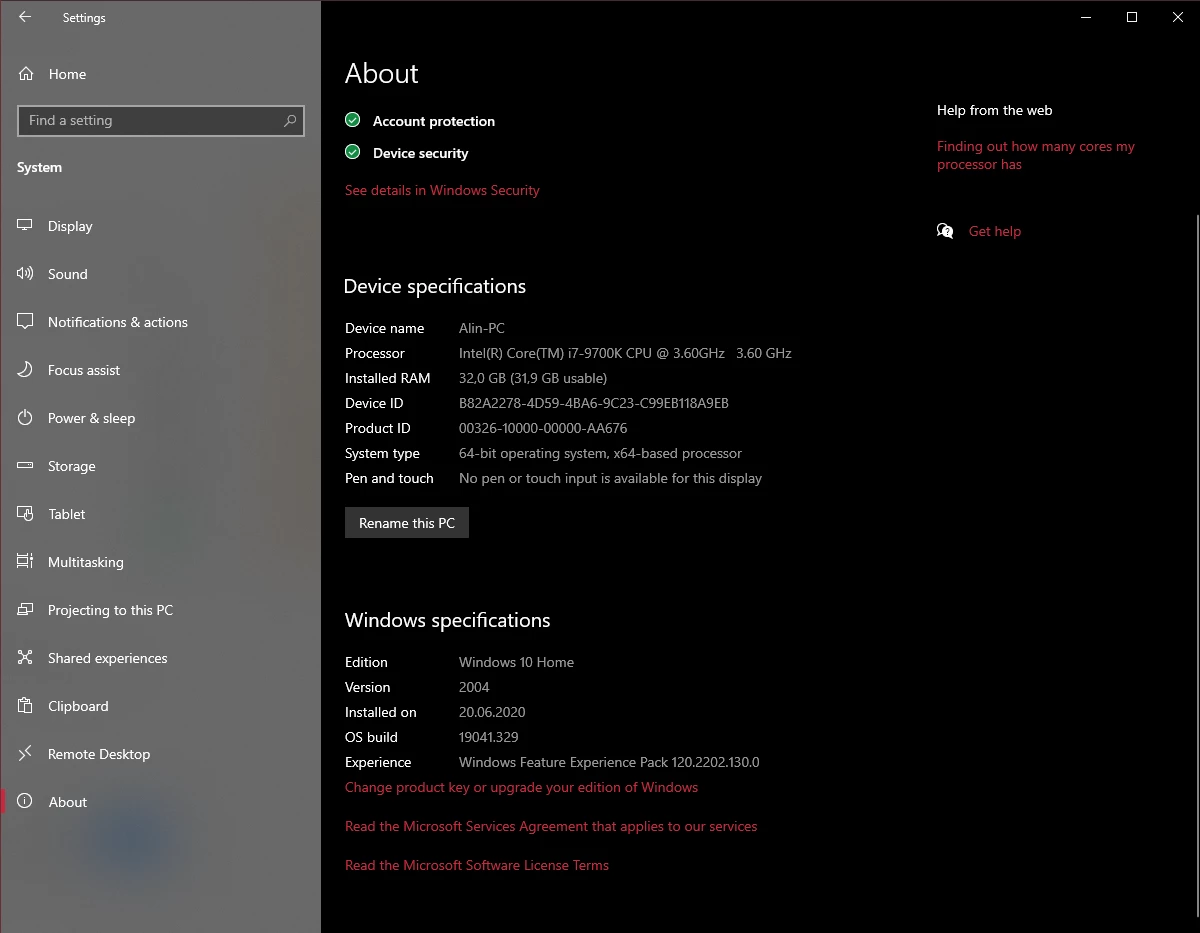The image size is (1200, 933).
Task: Click the Windows 10 Home edition value
Action: 516,662
